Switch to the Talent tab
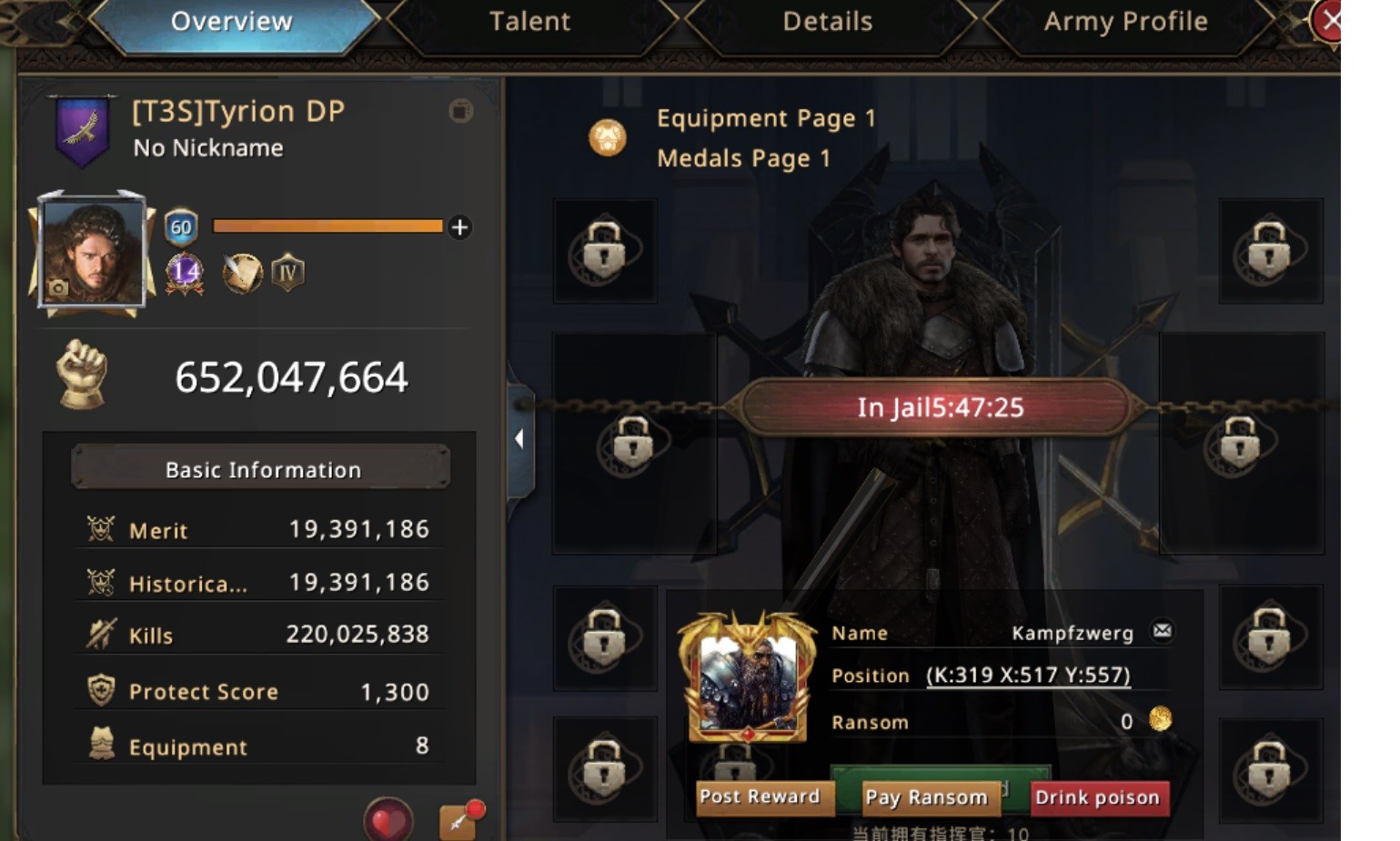 [x=530, y=21]
